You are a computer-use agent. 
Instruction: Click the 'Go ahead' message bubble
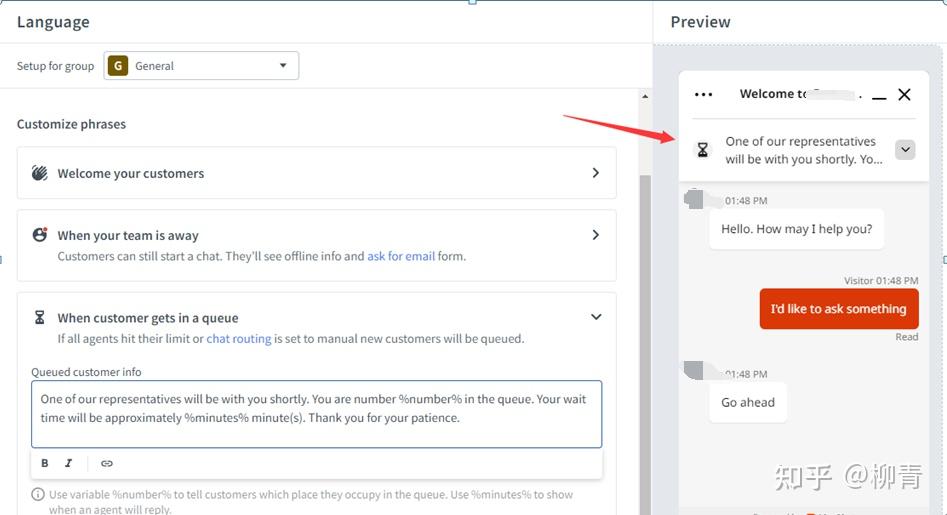click(x=748, y=402)
